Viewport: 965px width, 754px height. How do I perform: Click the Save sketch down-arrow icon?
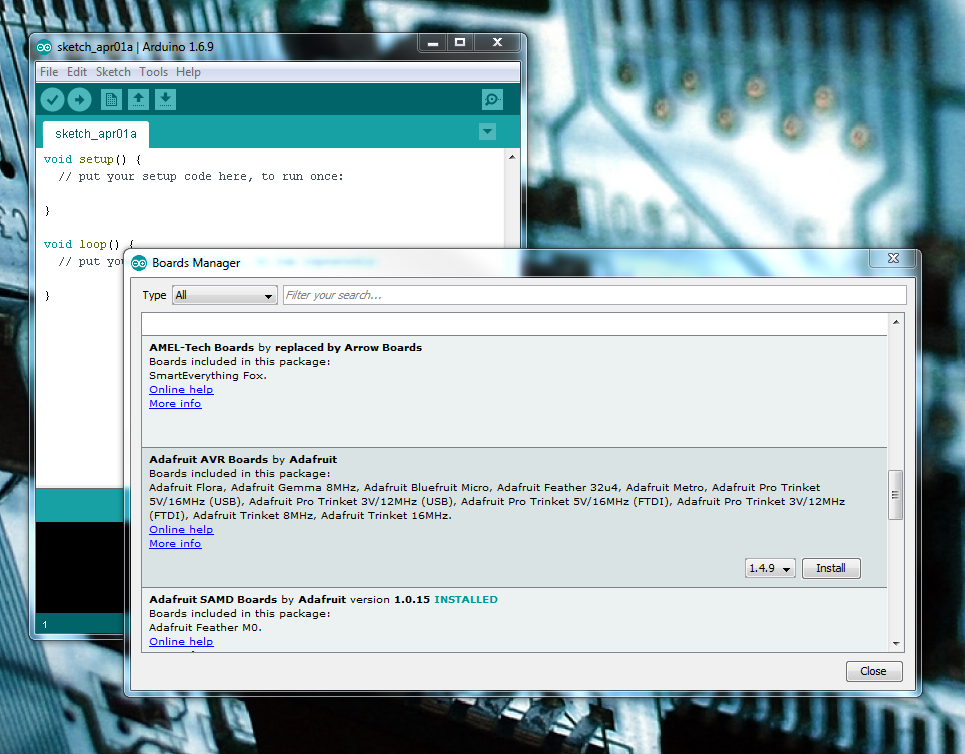[166, 100]
